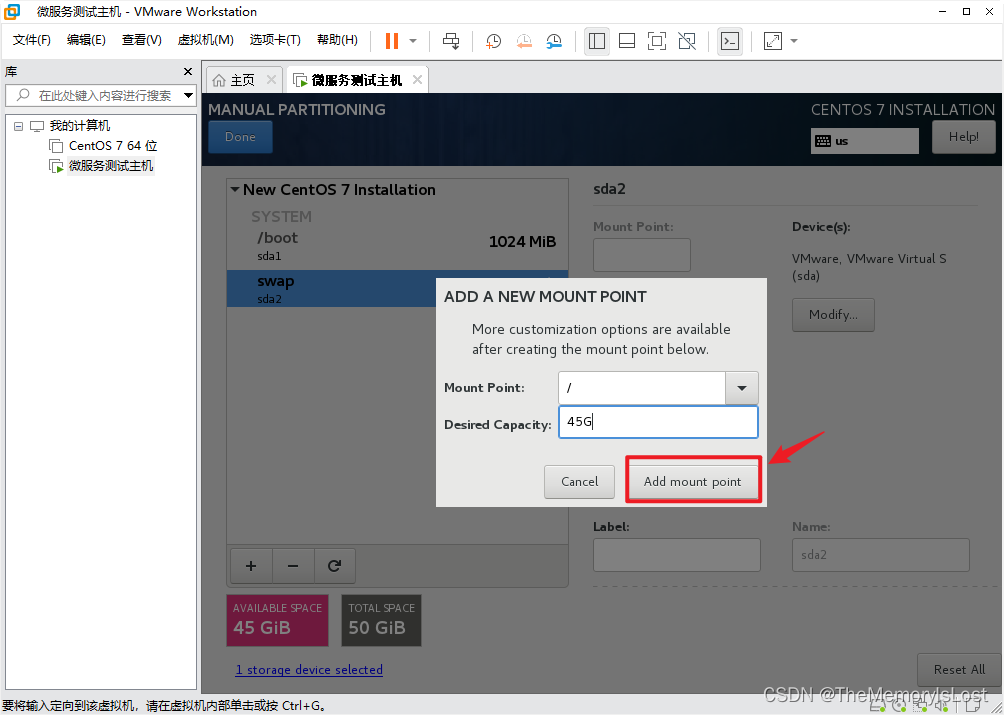Open the 选项卡(T) menu

tap(275, 40)
